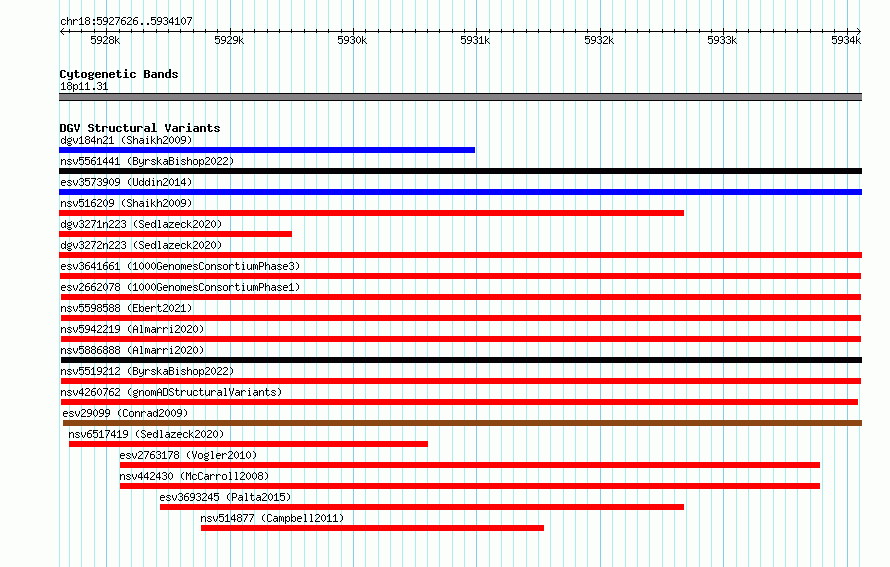Image resolution: width=890 pixels, height=567 pixels.
Task: Select the red esv3693245 variant bar
Action: pyautogui.click(x=422, y=507)
